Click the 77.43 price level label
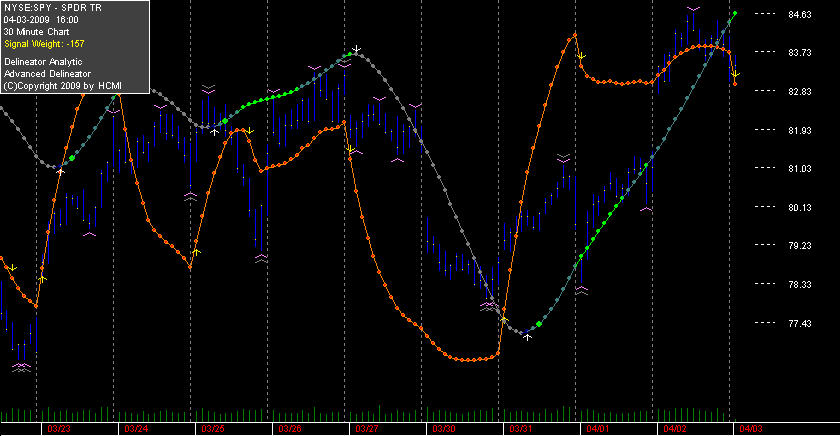The width and height of the screenshot is (840, 436). point(800,324)
